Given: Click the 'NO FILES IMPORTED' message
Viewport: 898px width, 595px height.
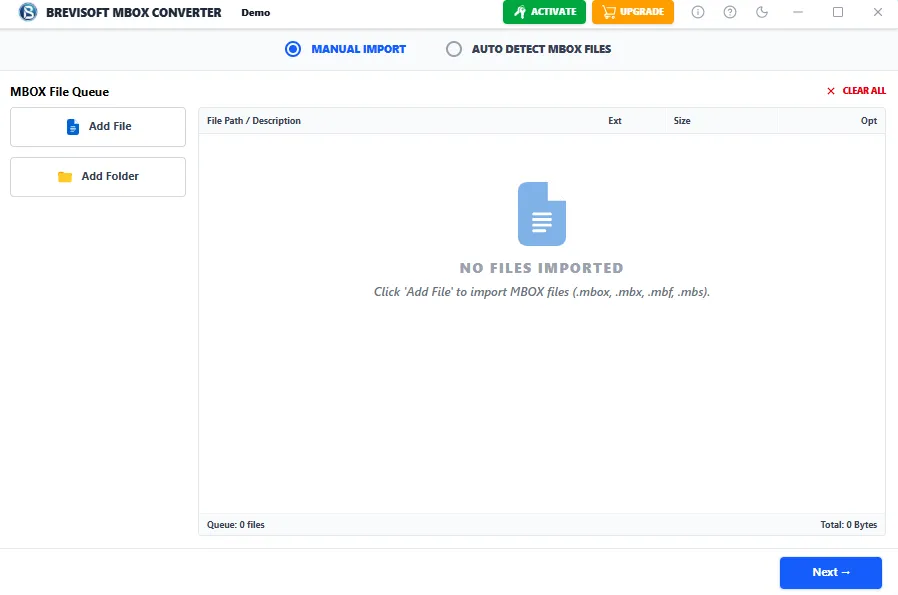Looking at the screenshot, I should 541,268.
